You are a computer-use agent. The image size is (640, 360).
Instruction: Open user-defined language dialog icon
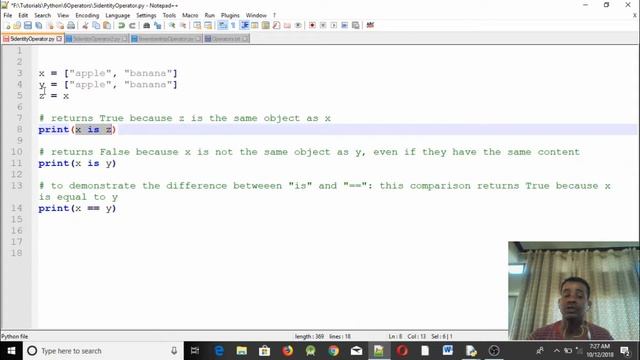coord(255,26)
